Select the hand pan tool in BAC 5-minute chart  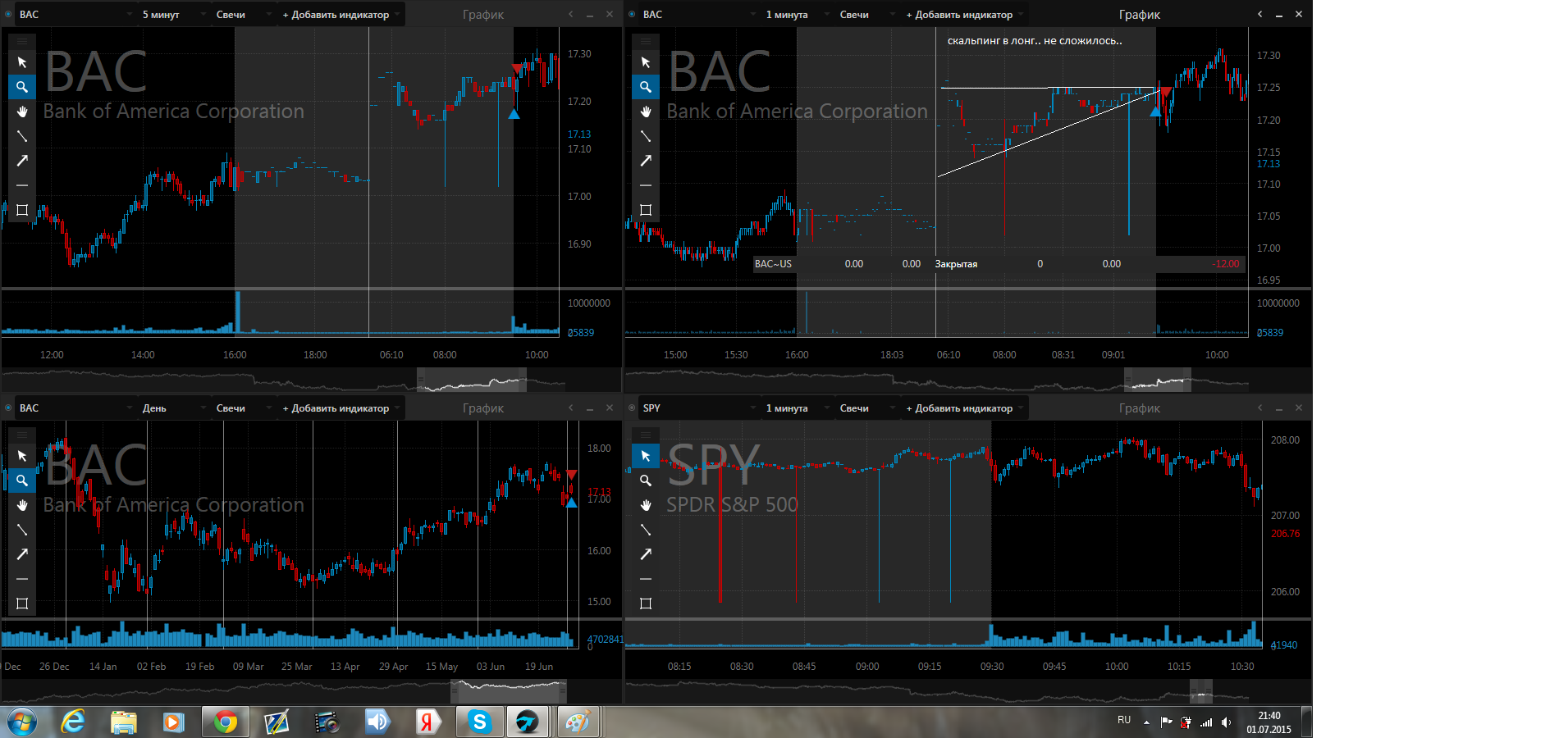[22, 112]
